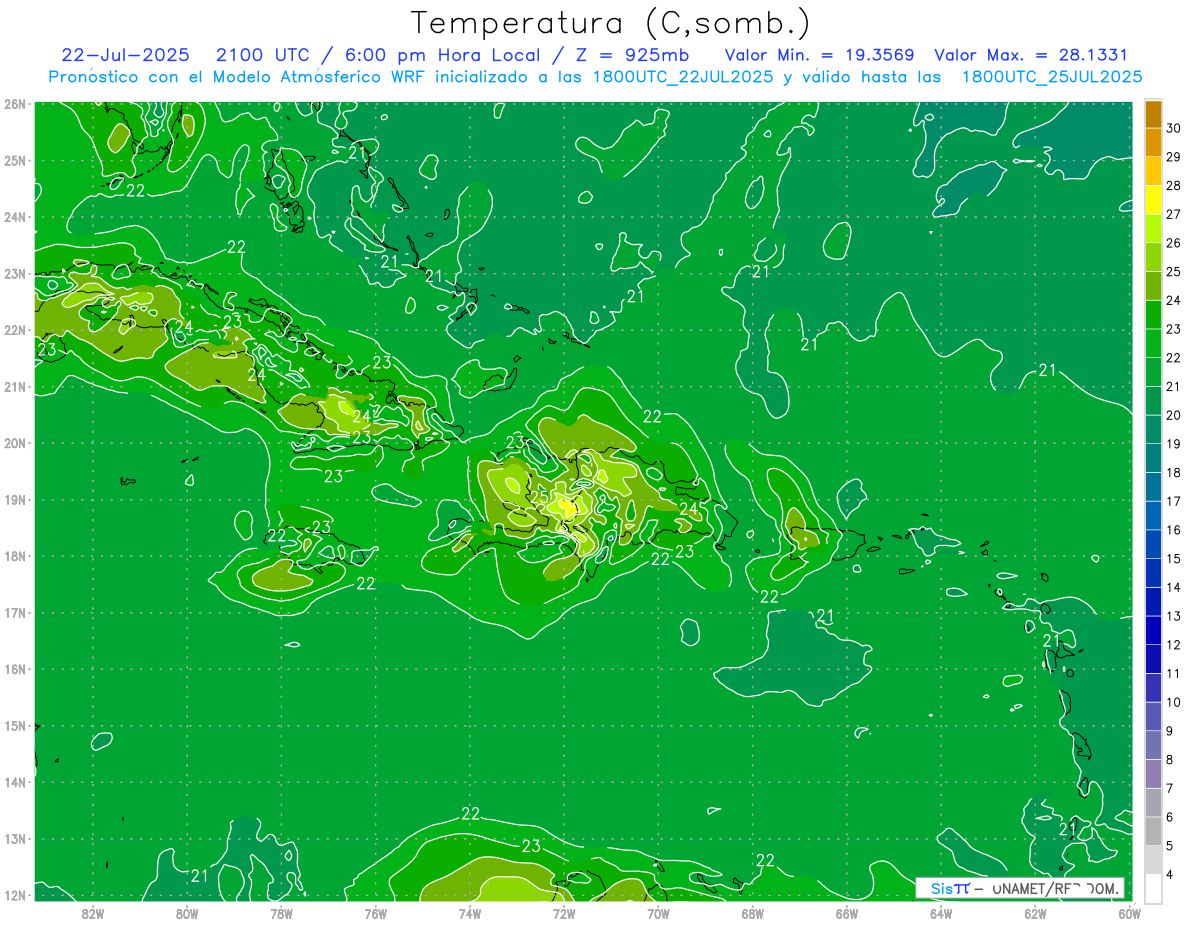
Task: Click the 76W longitude axis label
Action: [376, 913]
